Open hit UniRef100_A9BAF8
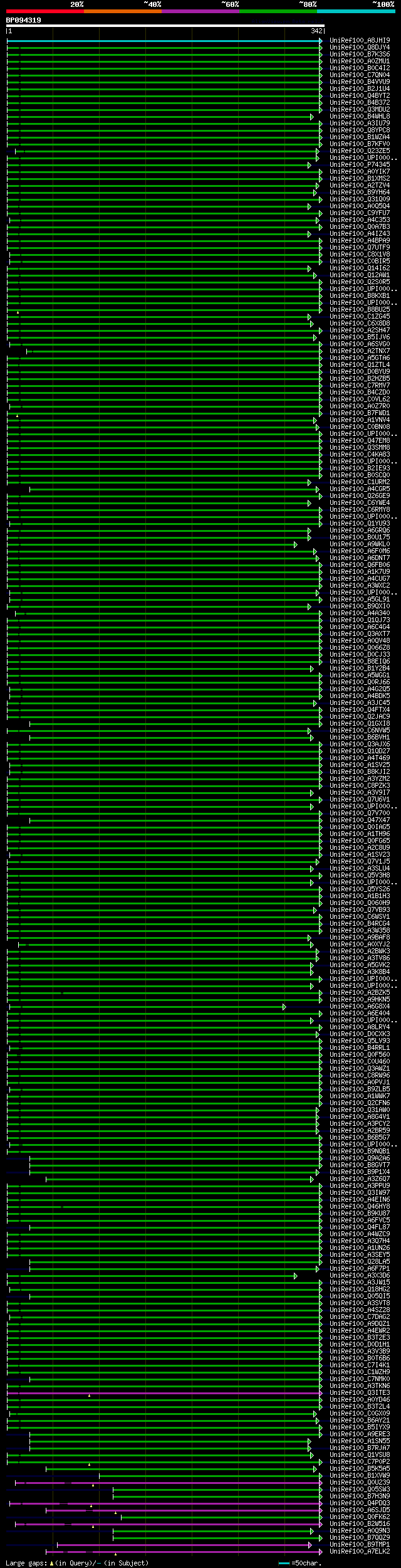Image resolution: width=401 pixels, height=1568 pixels. click(360, 938)
